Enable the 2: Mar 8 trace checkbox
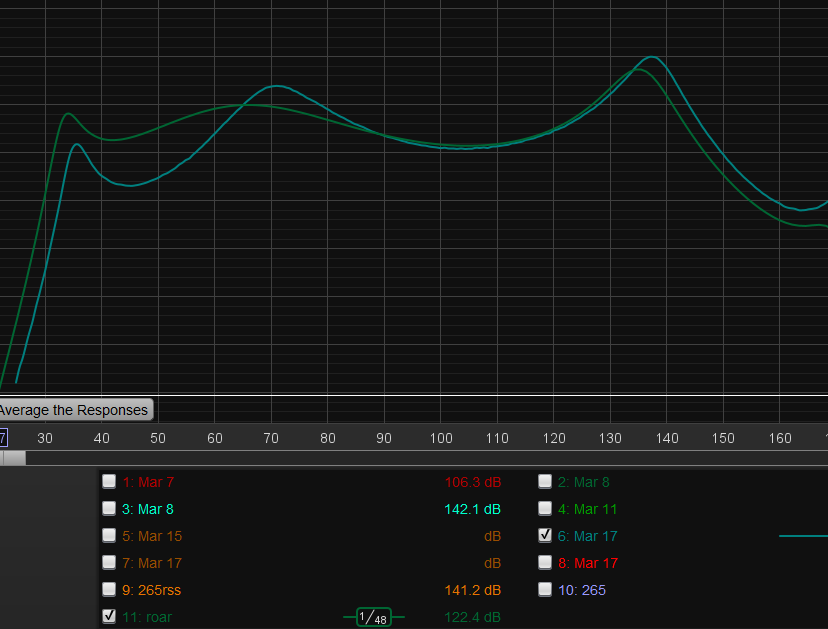Screen dimensions: 828x629 point(545,481)
